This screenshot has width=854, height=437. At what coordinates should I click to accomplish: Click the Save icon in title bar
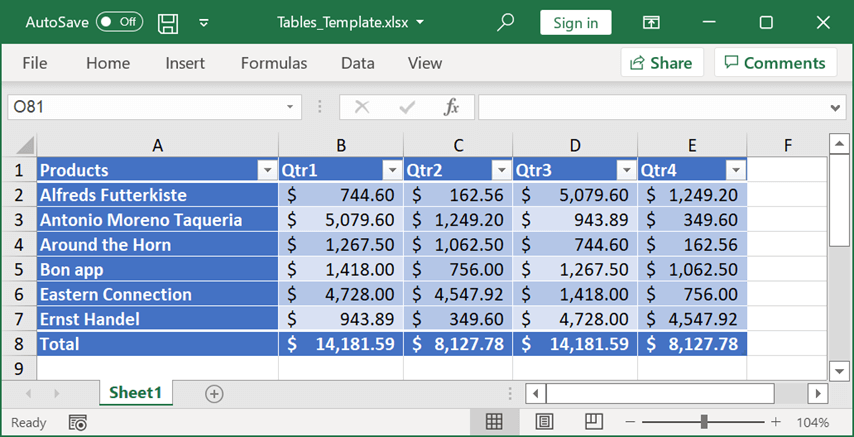tap(169, 22)
